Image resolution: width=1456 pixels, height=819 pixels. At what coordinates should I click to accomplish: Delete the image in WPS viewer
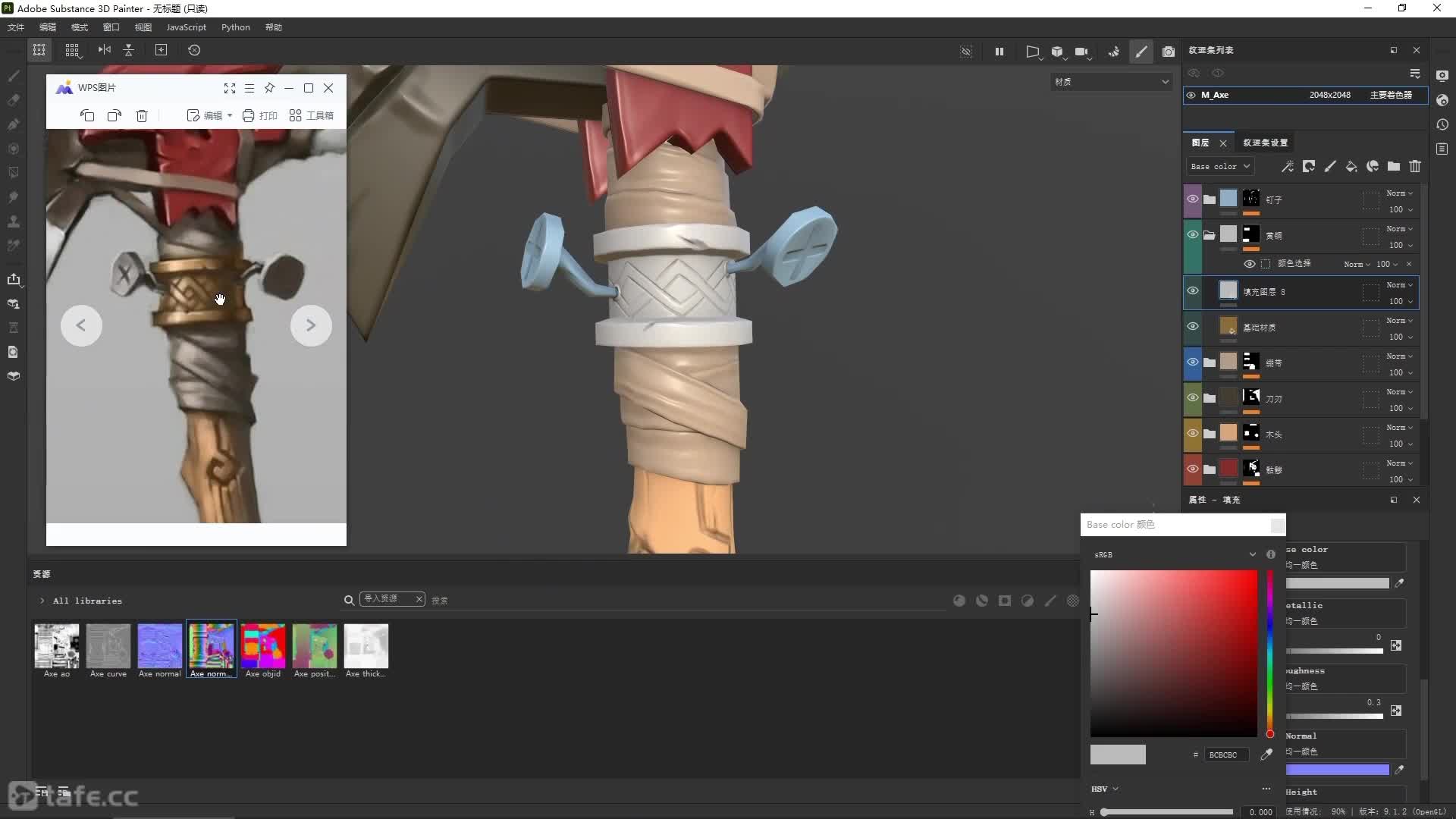point(142,115)
